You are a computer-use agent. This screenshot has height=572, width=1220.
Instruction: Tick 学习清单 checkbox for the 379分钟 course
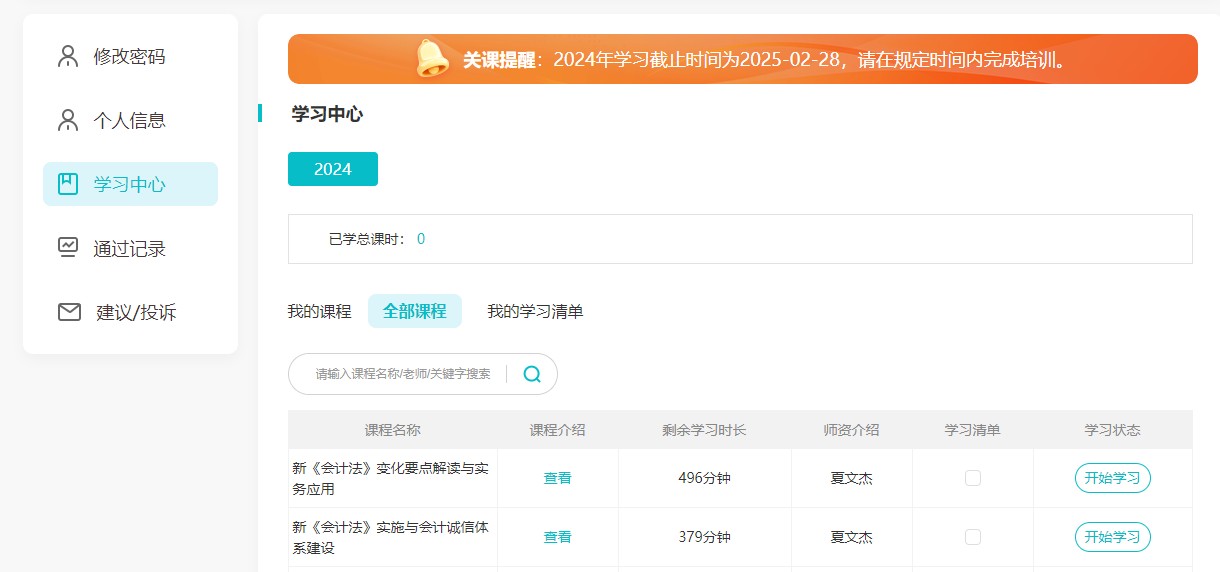coord(972,537)
